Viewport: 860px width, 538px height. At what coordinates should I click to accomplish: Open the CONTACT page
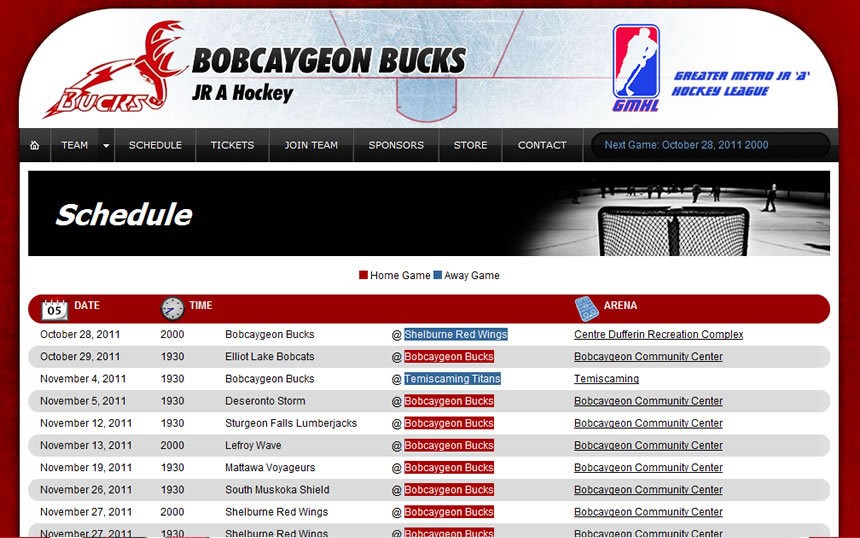[542, 145]
